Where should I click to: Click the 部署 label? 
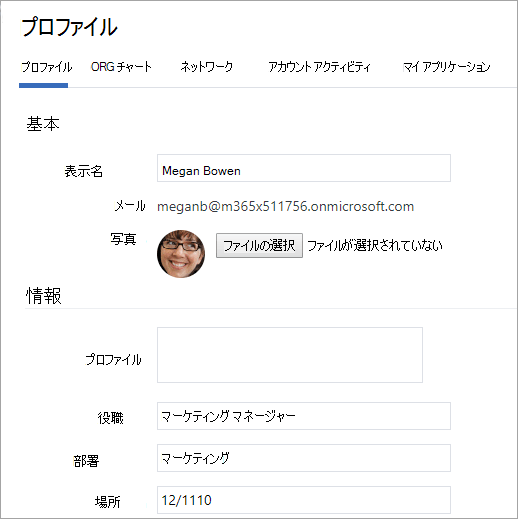tap(86, 461)
